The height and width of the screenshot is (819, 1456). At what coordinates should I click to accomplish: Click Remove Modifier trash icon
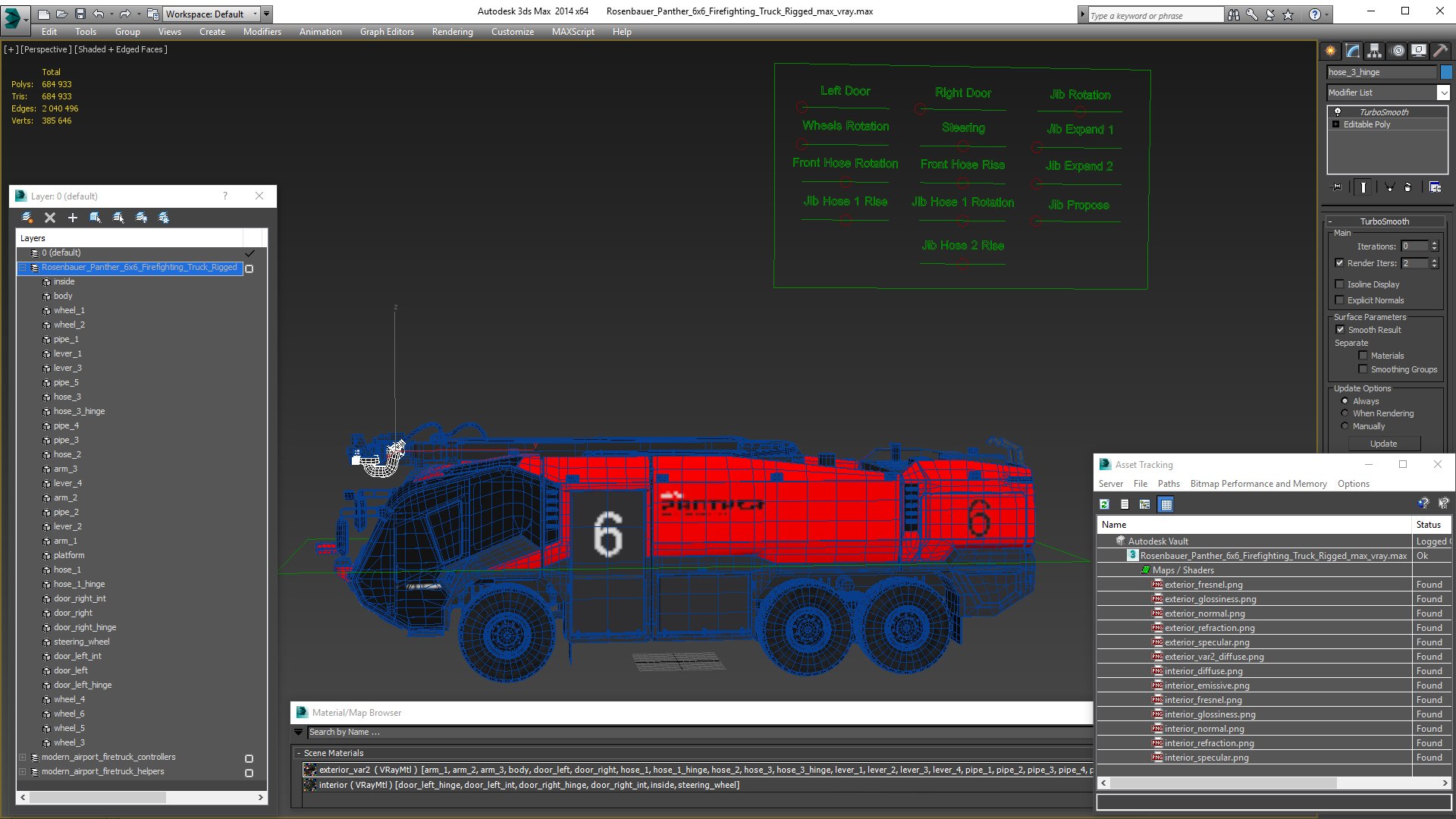(x=1408, y=187)
